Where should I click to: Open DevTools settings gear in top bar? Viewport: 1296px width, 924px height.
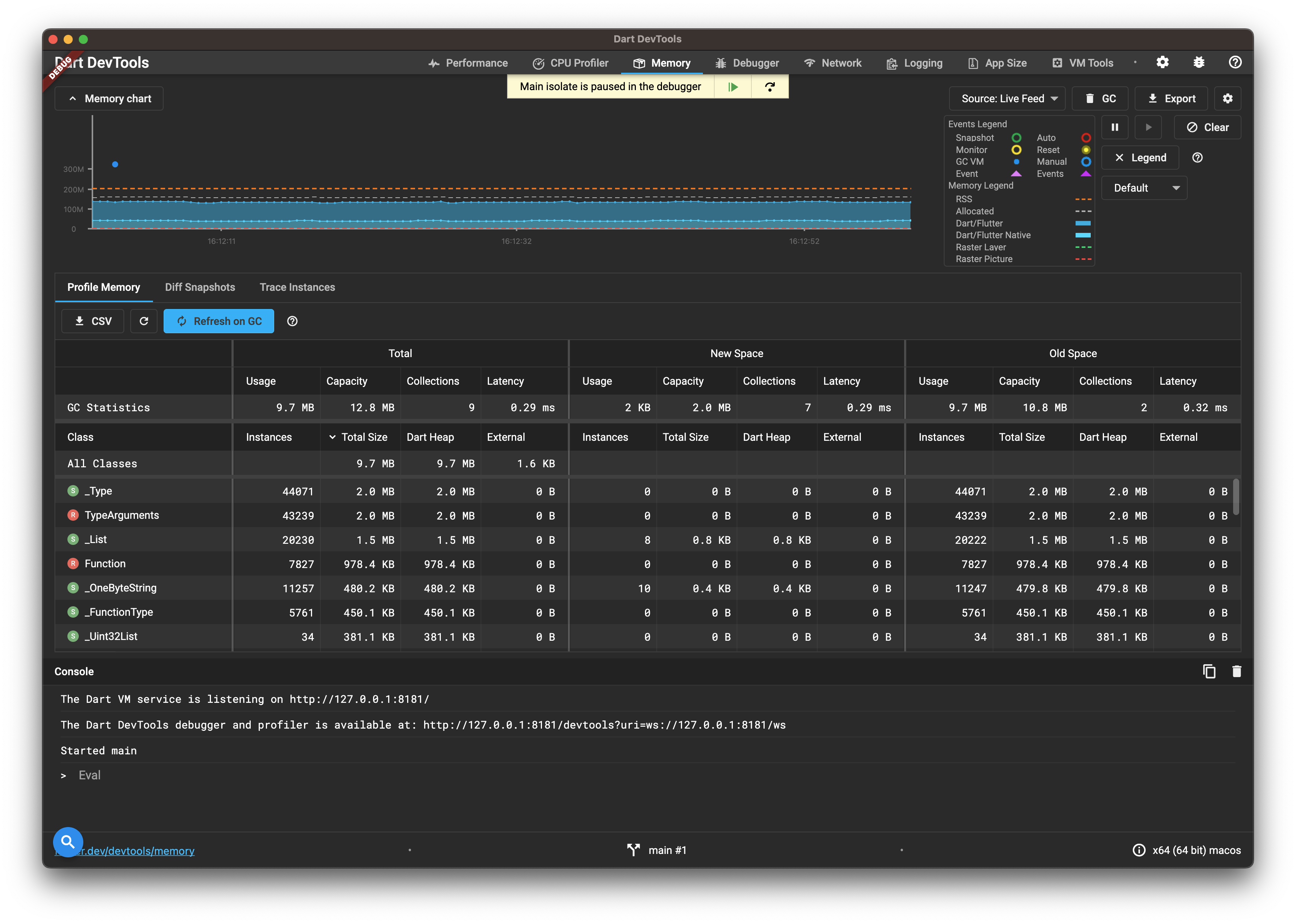pyautogui.click(x=1162, y=62)
